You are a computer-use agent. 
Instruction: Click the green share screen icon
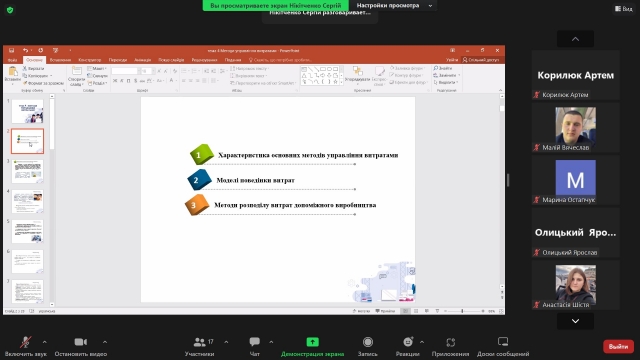click(312, 342)
